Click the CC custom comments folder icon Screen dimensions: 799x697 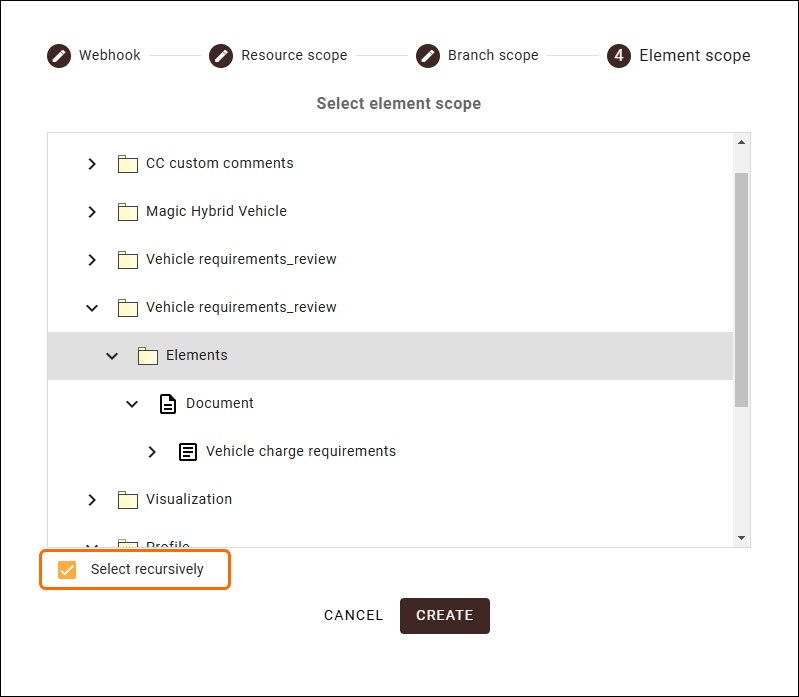127,164
